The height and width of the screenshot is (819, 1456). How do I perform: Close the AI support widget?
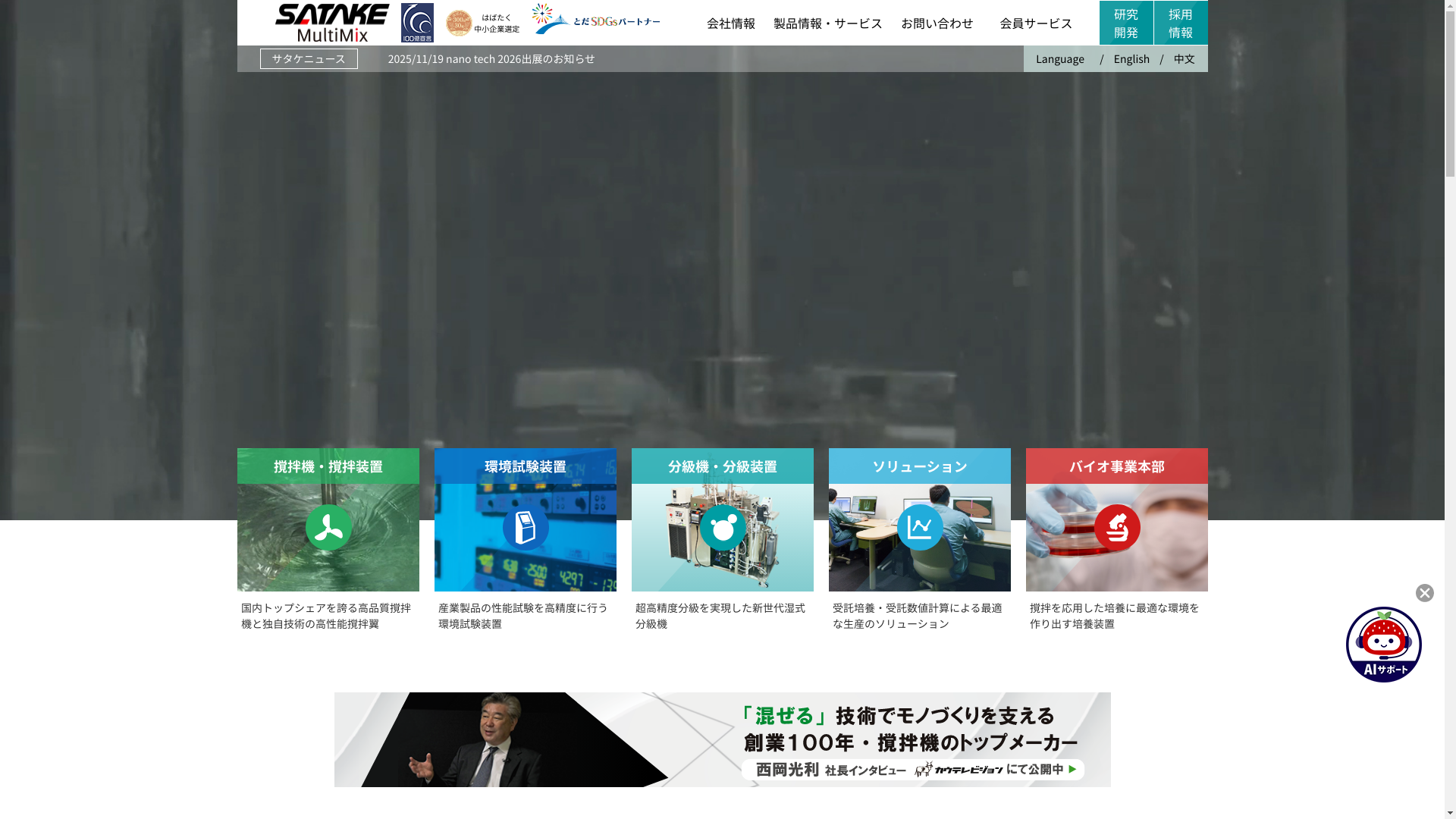pyautogui.click(x=1424, y=593)
